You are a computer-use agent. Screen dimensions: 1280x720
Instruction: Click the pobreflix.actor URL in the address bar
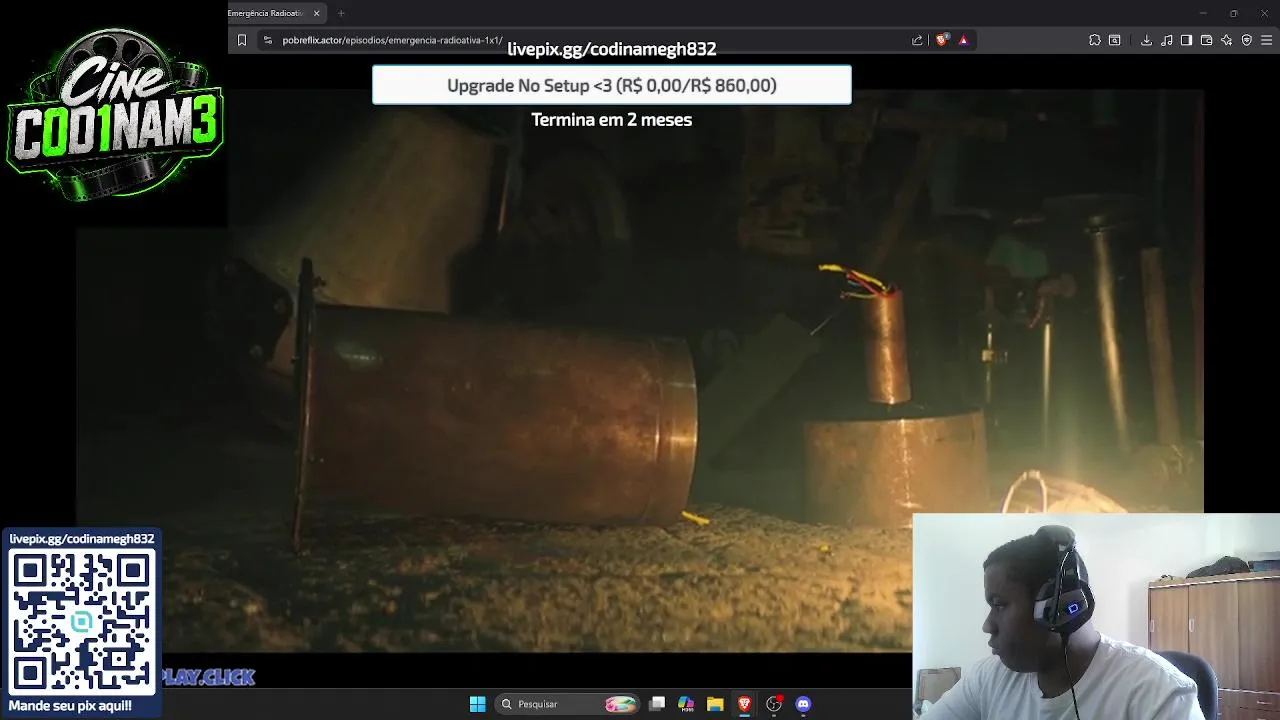click(392, 40)
